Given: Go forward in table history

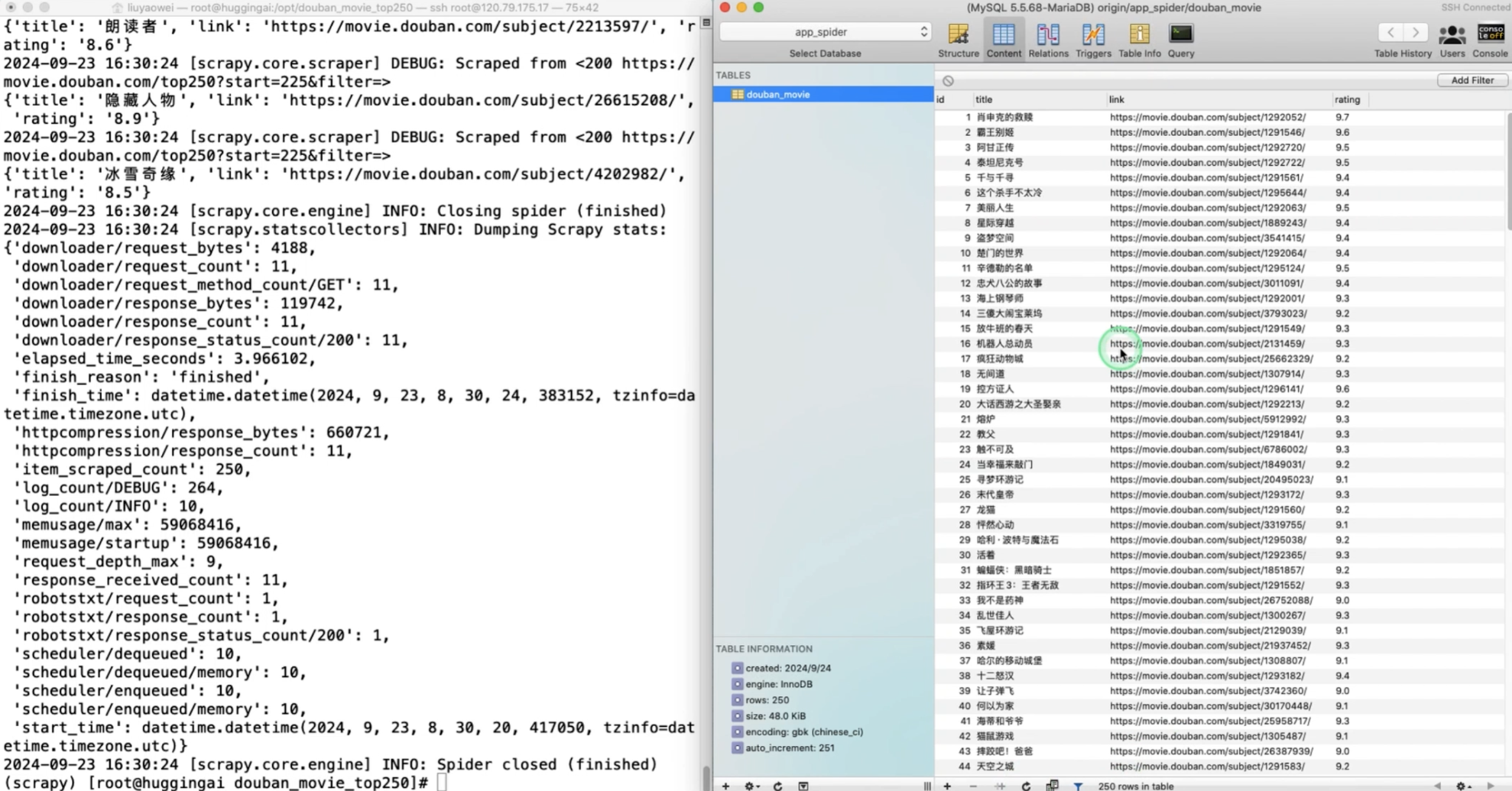Looking at the screenshot, I should pos(1416,32).
